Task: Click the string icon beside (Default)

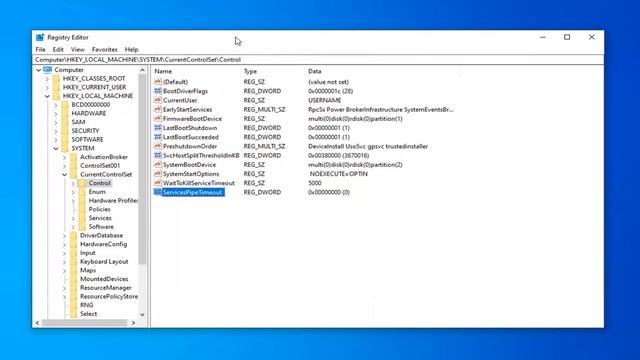Action: pos(158,82)
